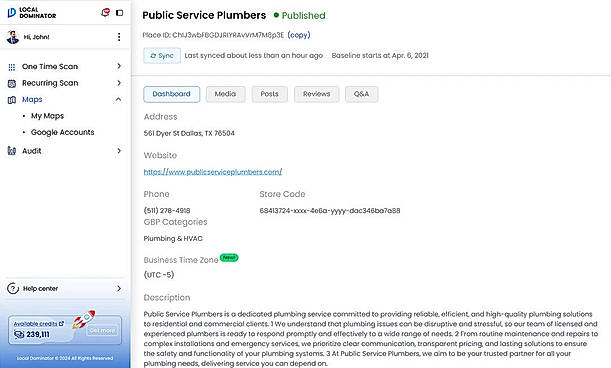Collapse the Maps section chevron
Screen dimensions: 611x368
118,99
